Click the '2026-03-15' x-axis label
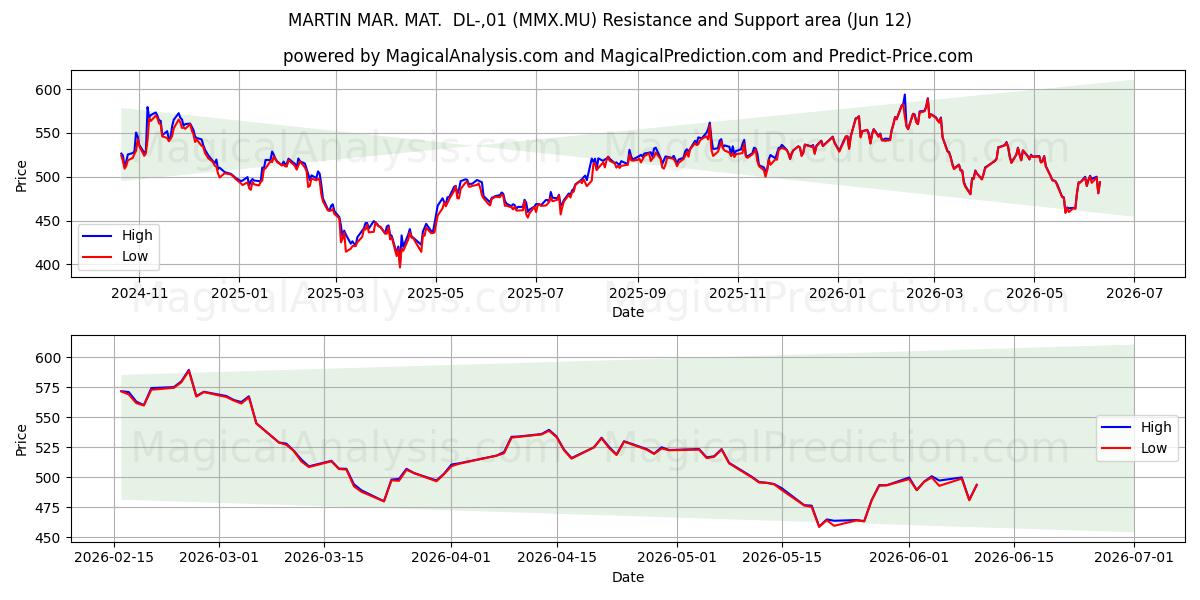Viewport: 1200px width, 600px height. tap(325, 558)
